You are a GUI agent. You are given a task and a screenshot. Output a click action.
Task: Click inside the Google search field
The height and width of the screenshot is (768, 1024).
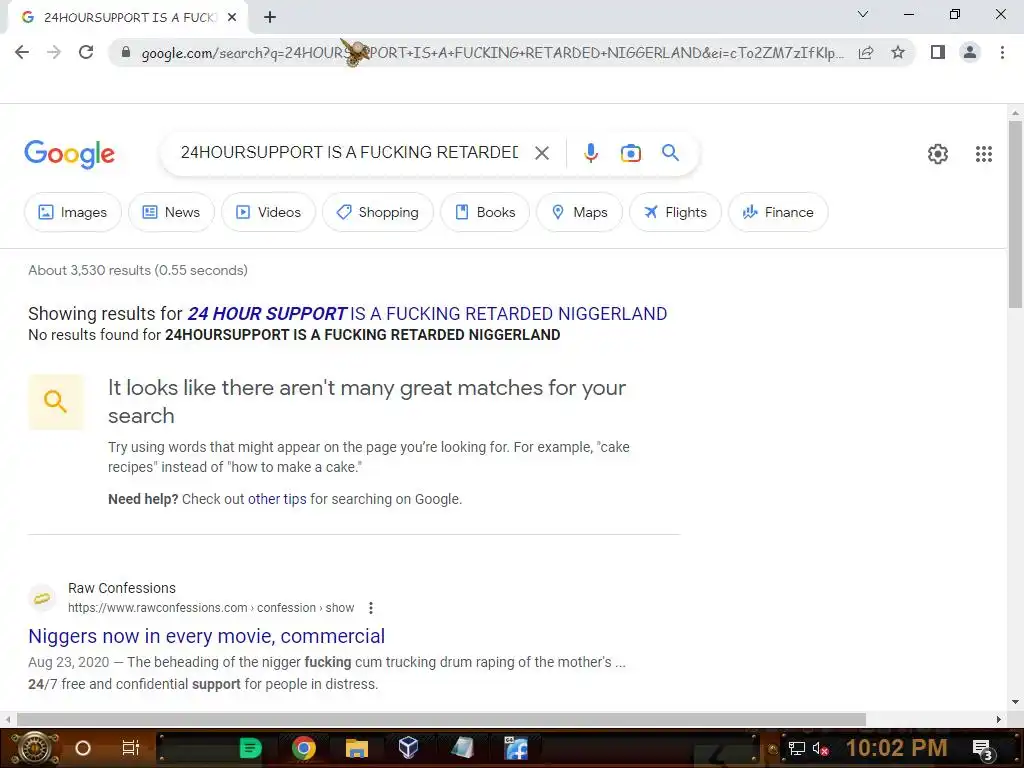pos(349,153)
